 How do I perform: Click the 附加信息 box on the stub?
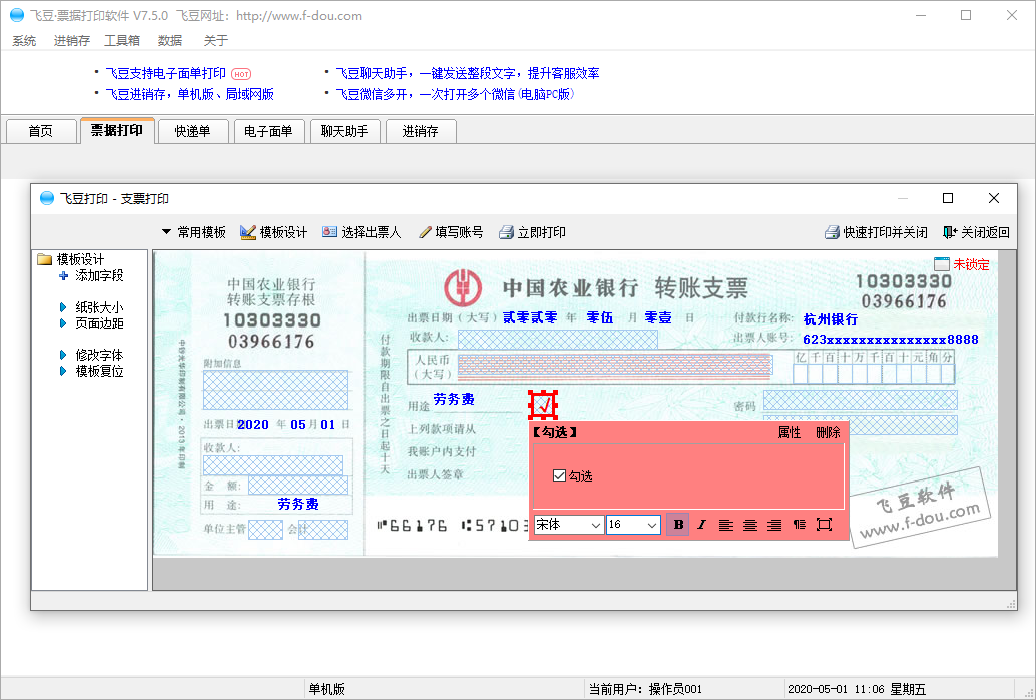pos(275,390)
